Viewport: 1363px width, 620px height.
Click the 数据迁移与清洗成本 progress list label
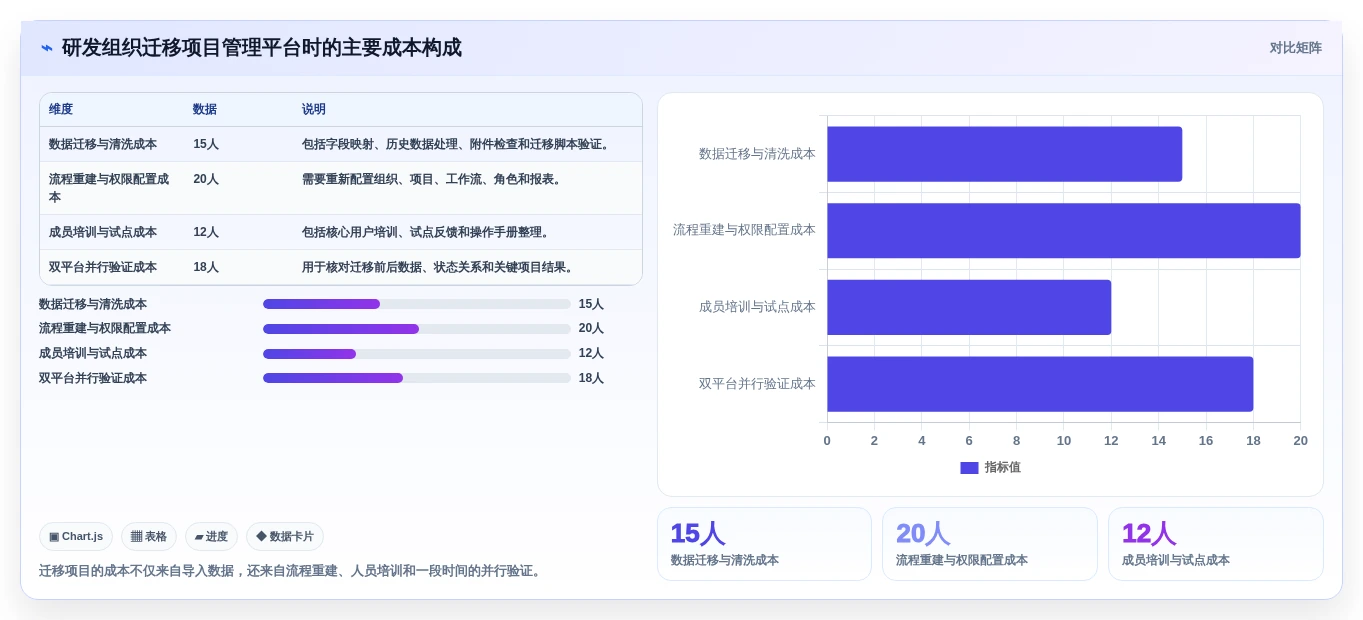pyautogui.click(x=93, y=304)
